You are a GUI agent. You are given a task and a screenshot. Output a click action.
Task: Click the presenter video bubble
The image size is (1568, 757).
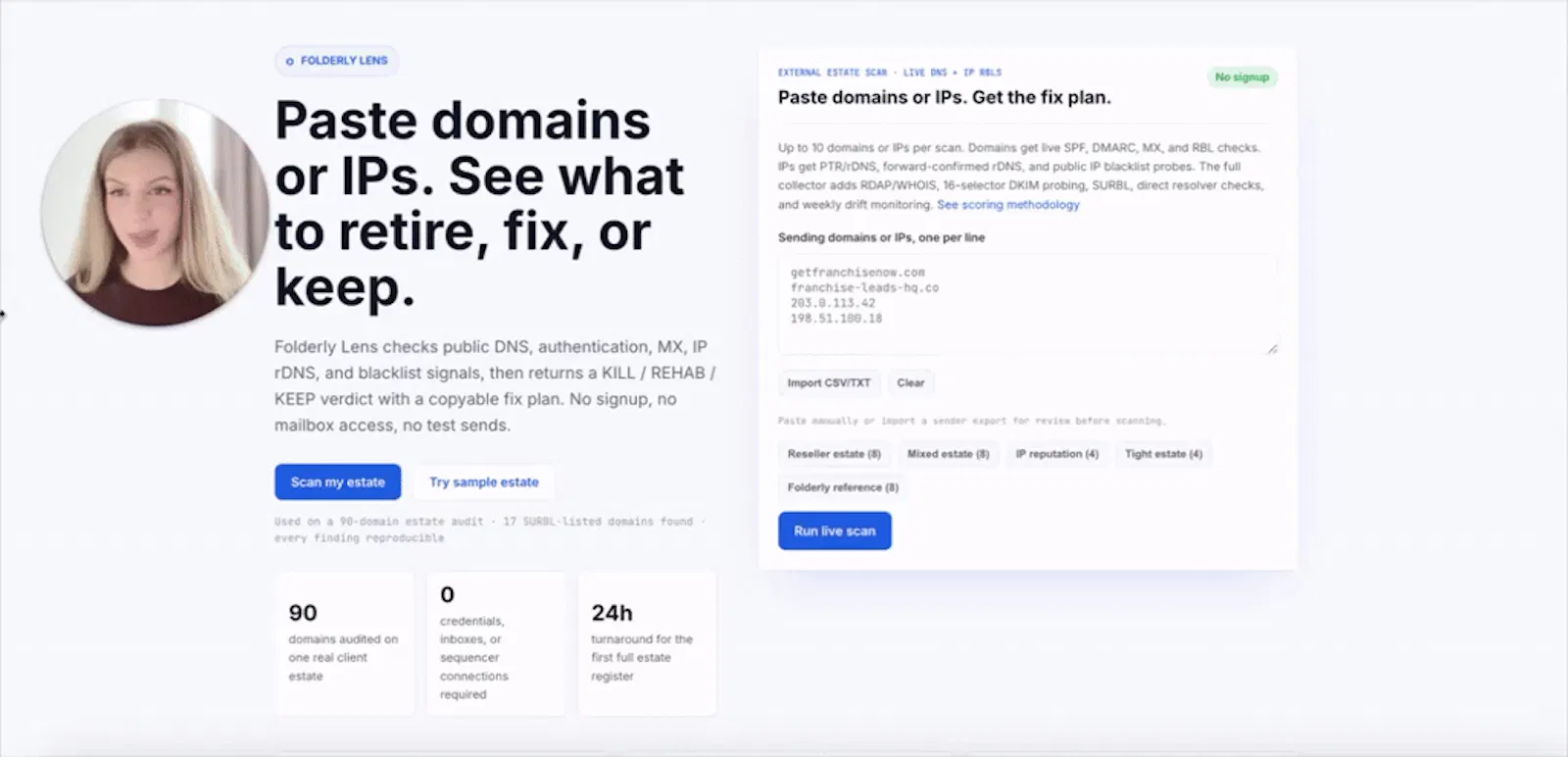click(x=154, y=212)
